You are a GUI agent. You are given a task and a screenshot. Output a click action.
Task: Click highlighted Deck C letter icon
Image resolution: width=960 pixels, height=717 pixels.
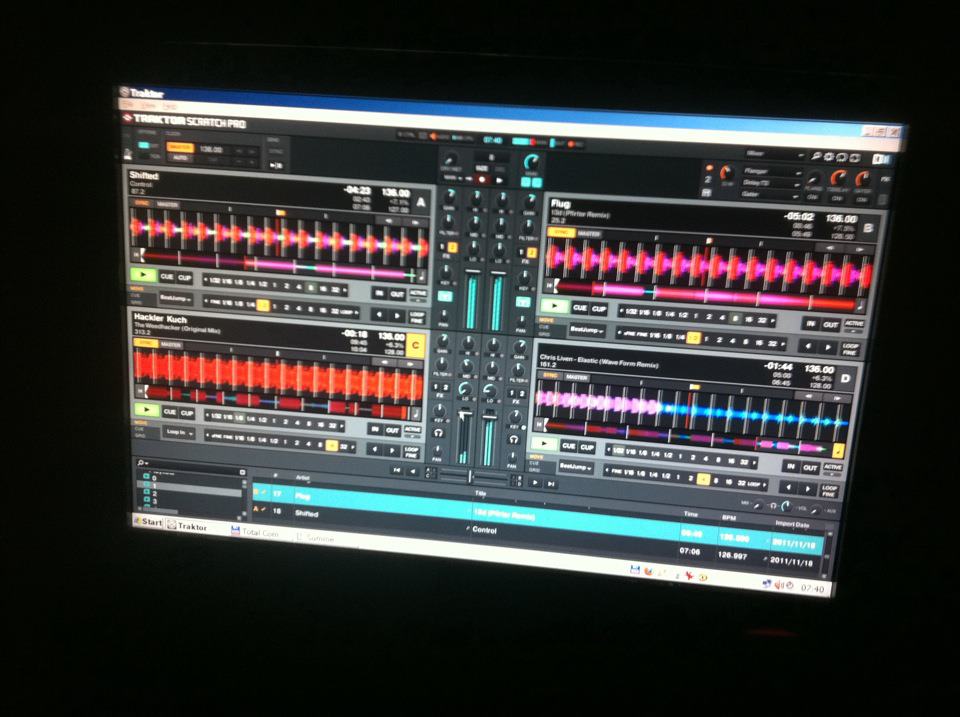coord(416,345)
